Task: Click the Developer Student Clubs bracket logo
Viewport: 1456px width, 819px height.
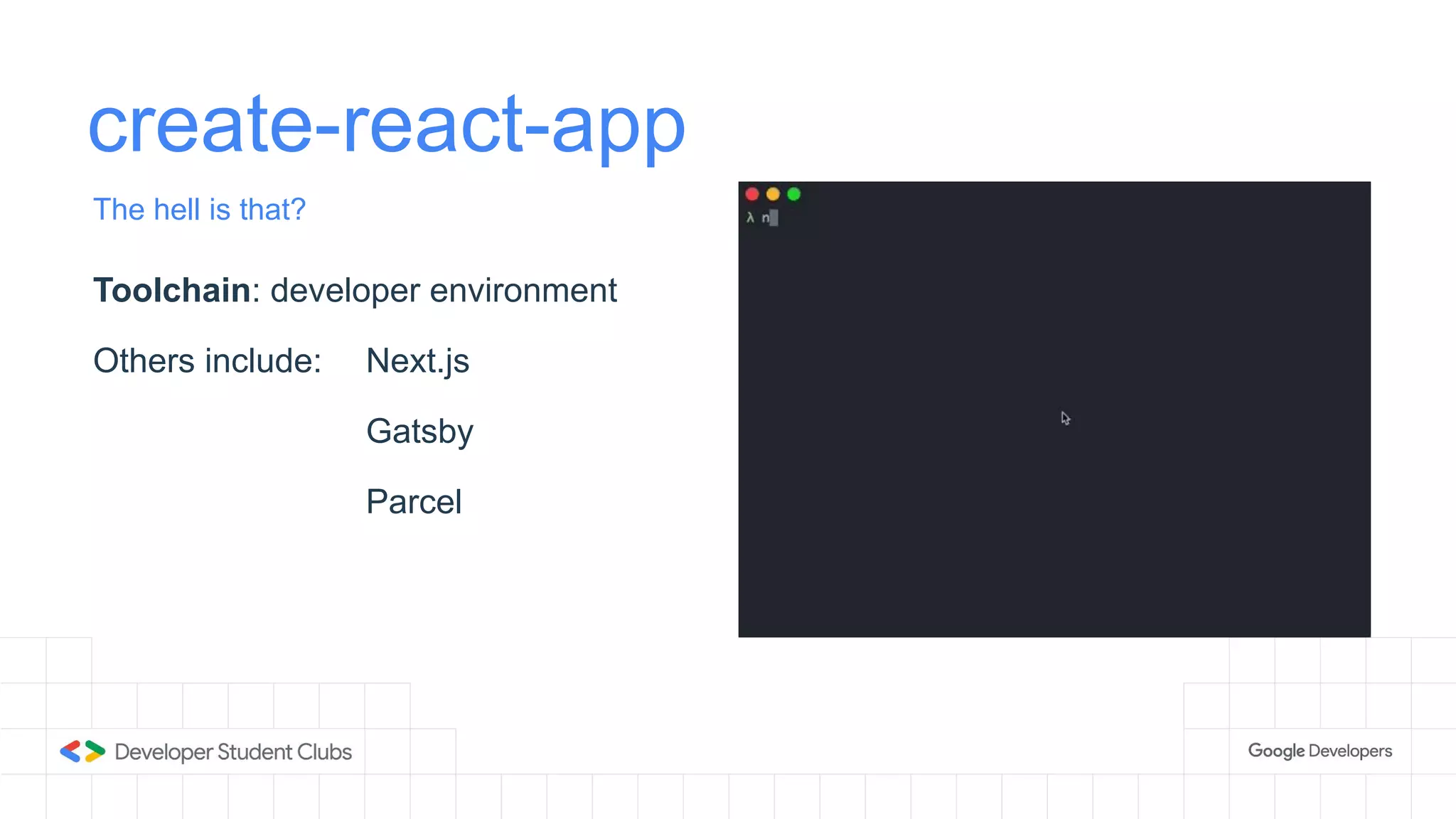Action: (82, 751)
